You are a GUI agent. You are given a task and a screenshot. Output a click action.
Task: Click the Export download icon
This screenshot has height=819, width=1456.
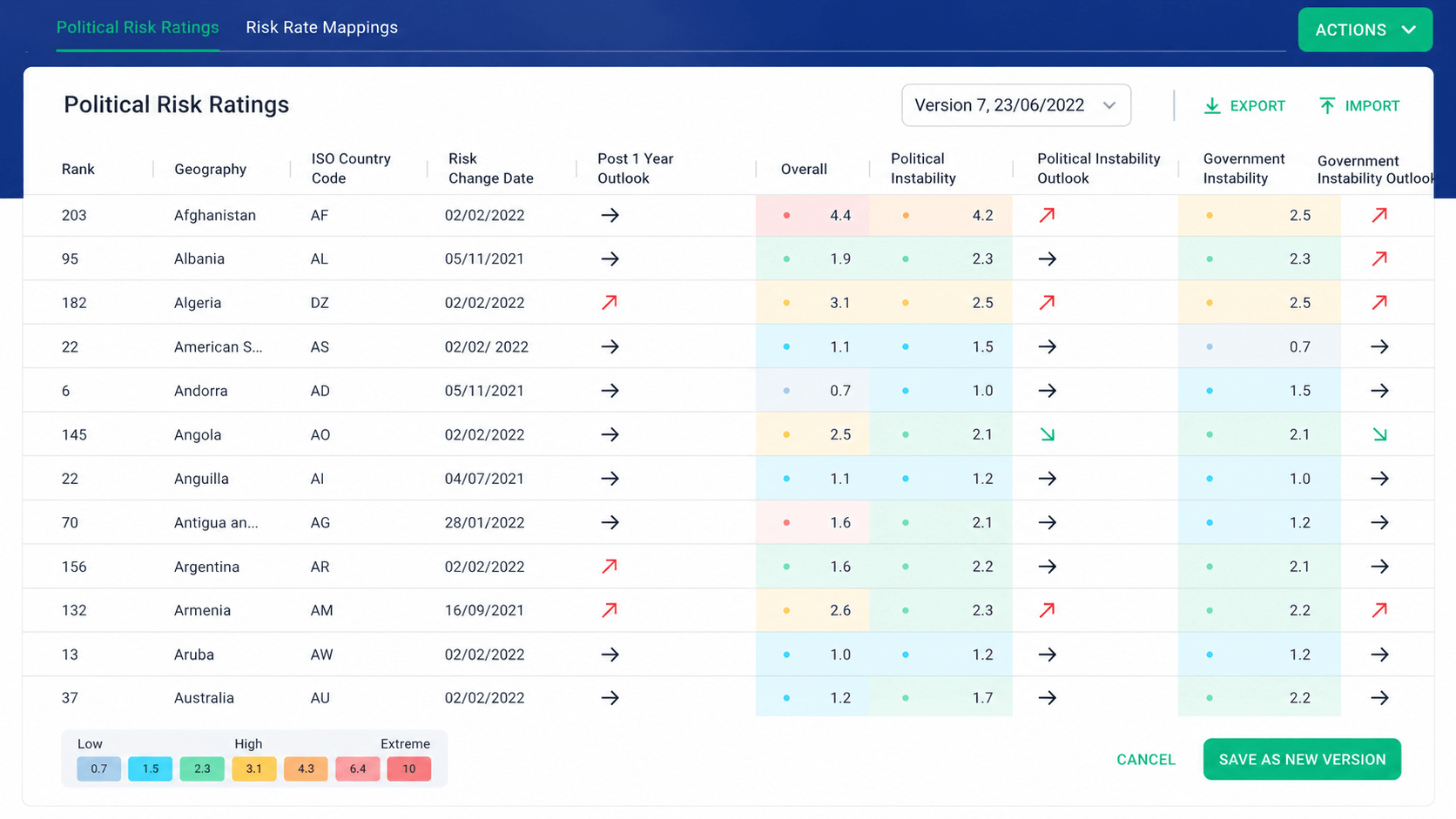coord(1211,106)
